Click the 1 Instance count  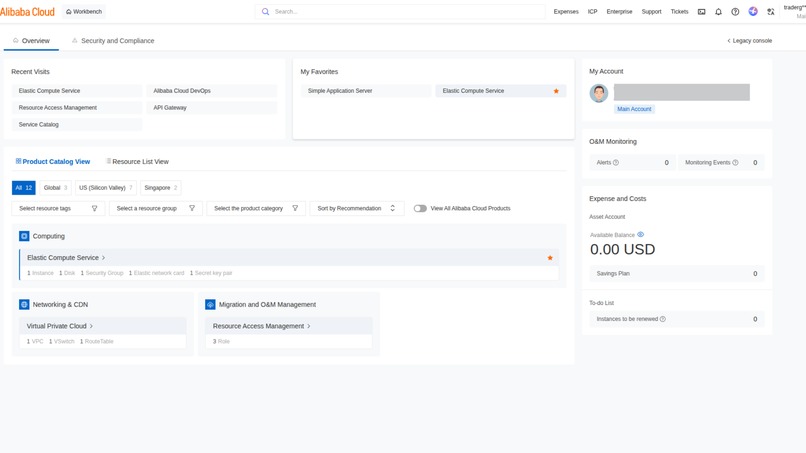(x=40, y=273)
